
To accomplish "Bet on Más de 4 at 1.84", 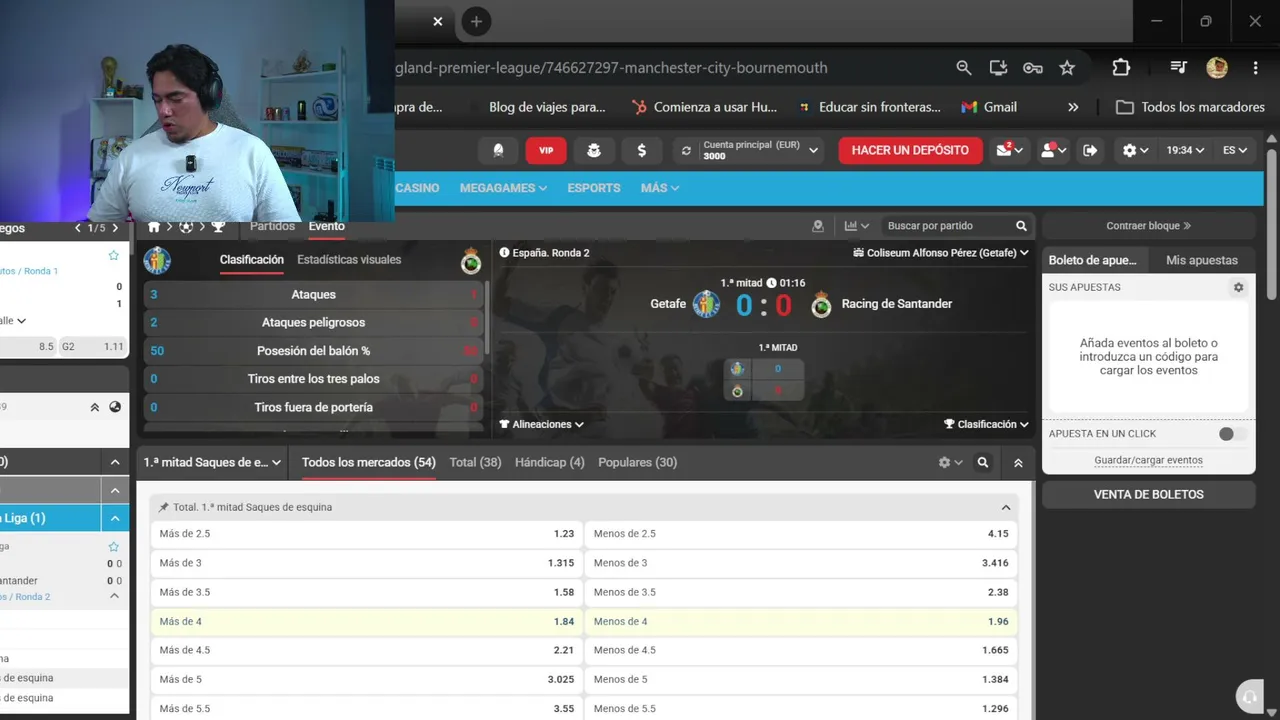I will pos(366,622).
